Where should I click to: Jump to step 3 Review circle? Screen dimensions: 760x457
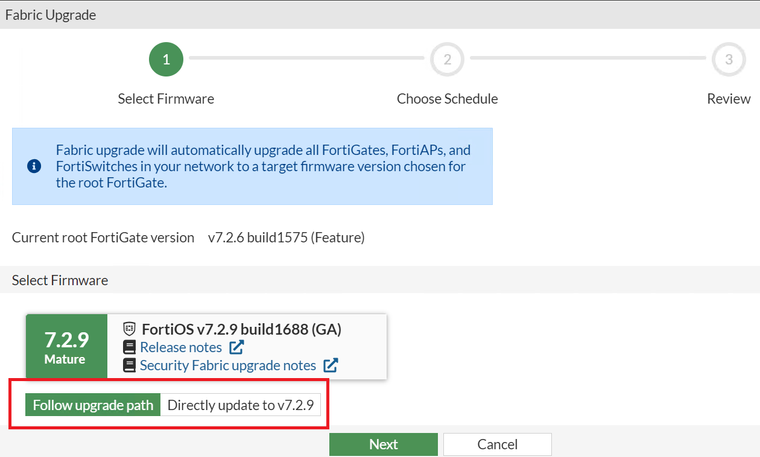tap(728, 59)
